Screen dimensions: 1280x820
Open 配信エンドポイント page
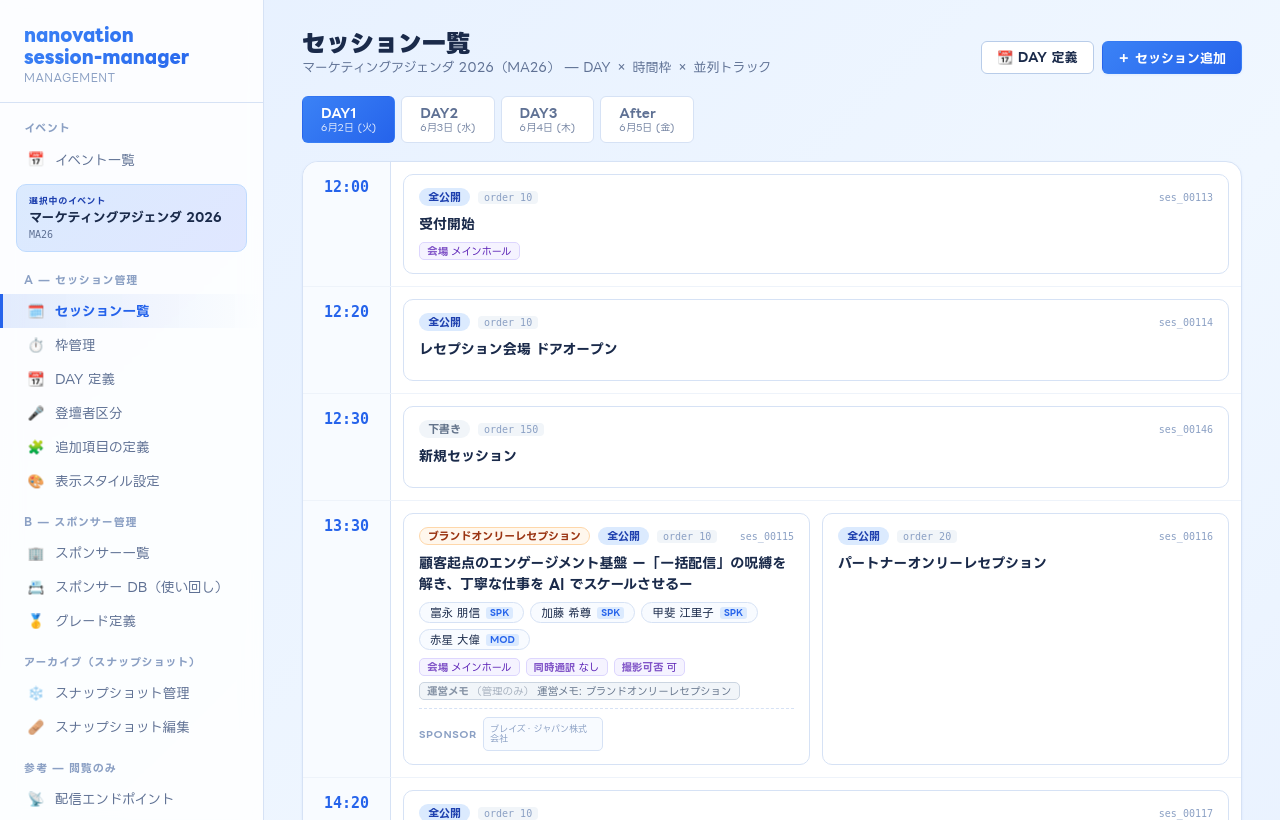[131, 799]
